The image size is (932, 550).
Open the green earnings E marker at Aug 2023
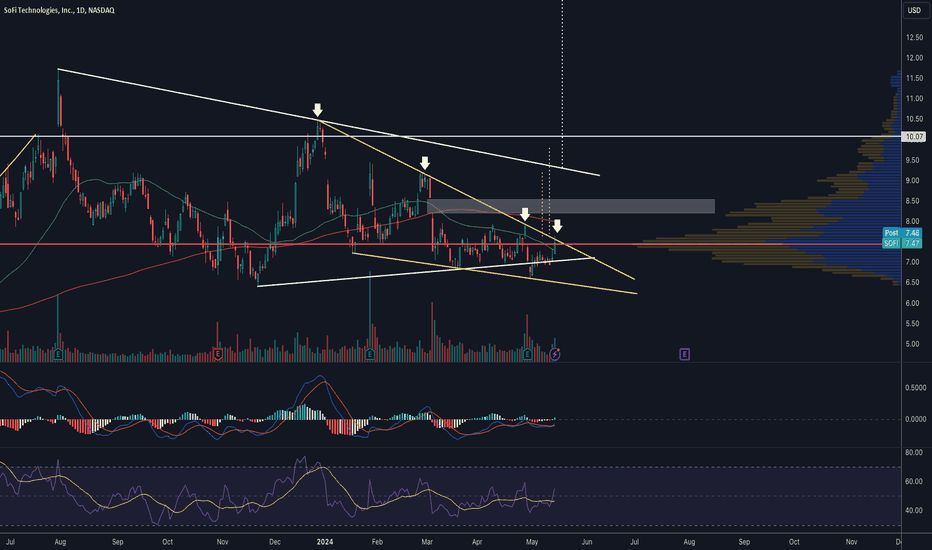click(x=58, y=354)
